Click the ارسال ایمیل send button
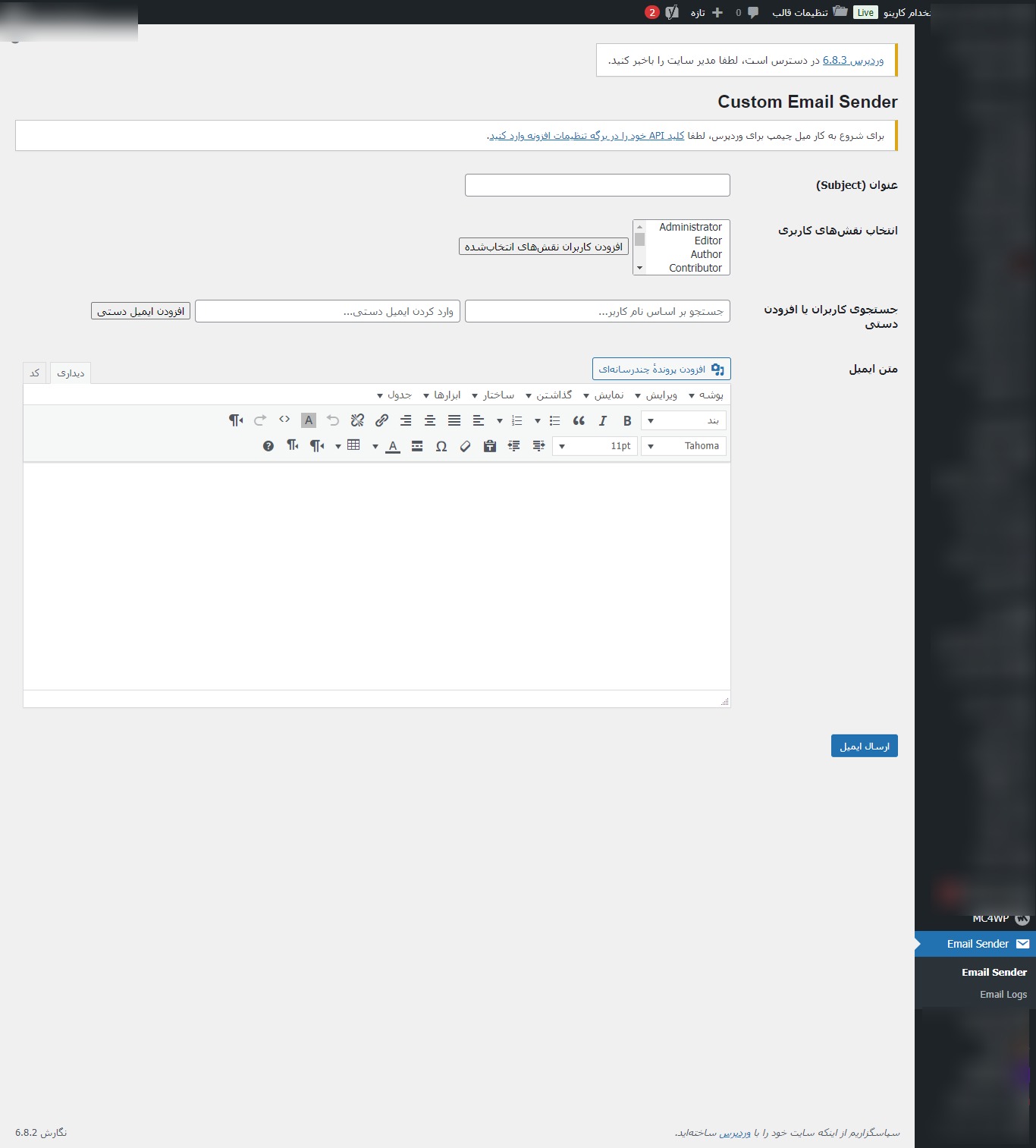The width and height of the screenshot is (1036, 1148). click(864, 746)
